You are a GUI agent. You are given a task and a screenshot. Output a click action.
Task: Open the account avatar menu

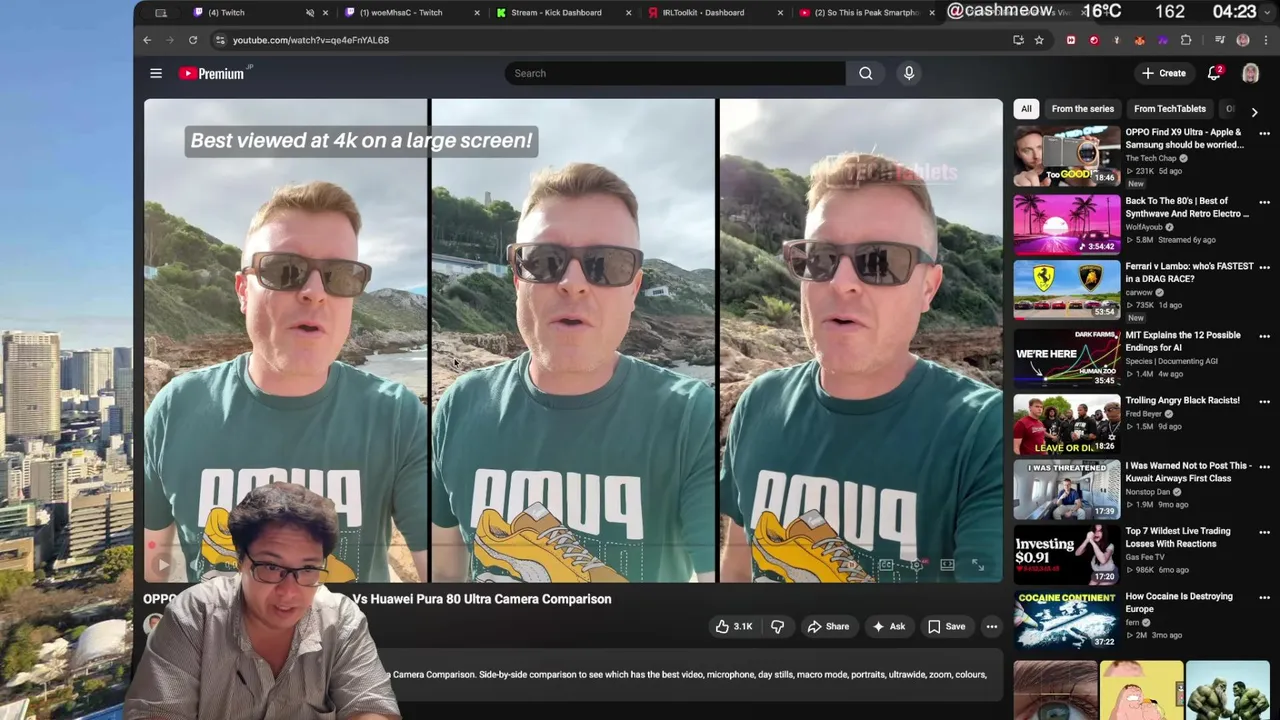coord(1250,73)
